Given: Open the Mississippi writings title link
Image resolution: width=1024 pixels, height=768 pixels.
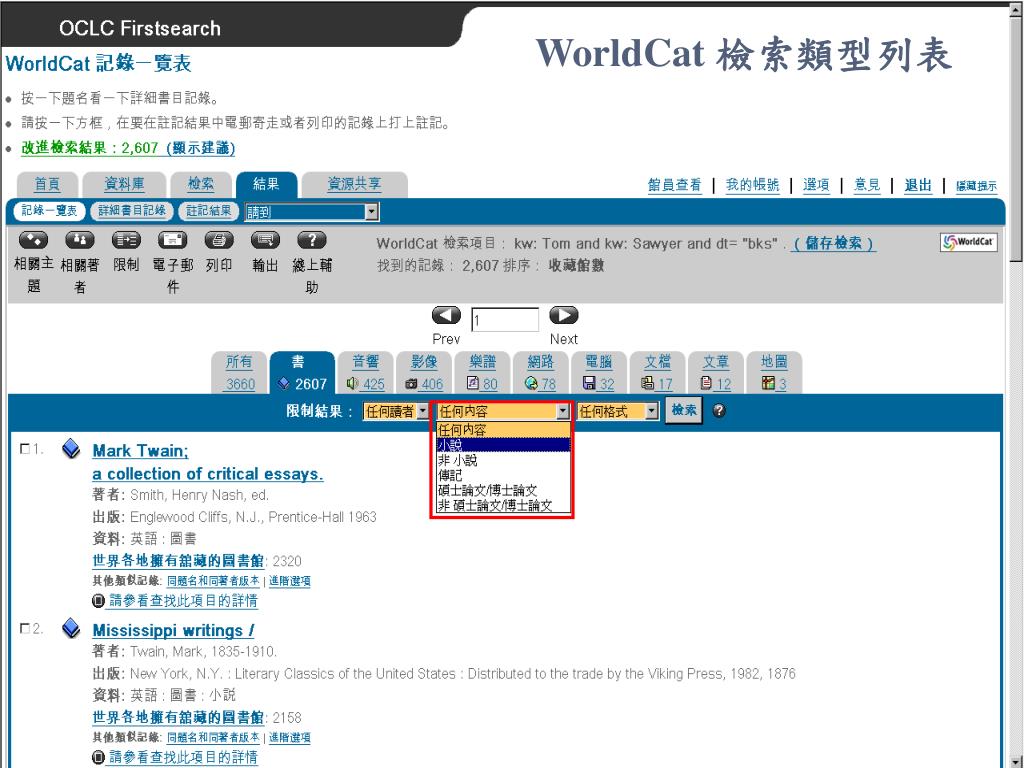Looking at the screenshot, I should point(173,630).
